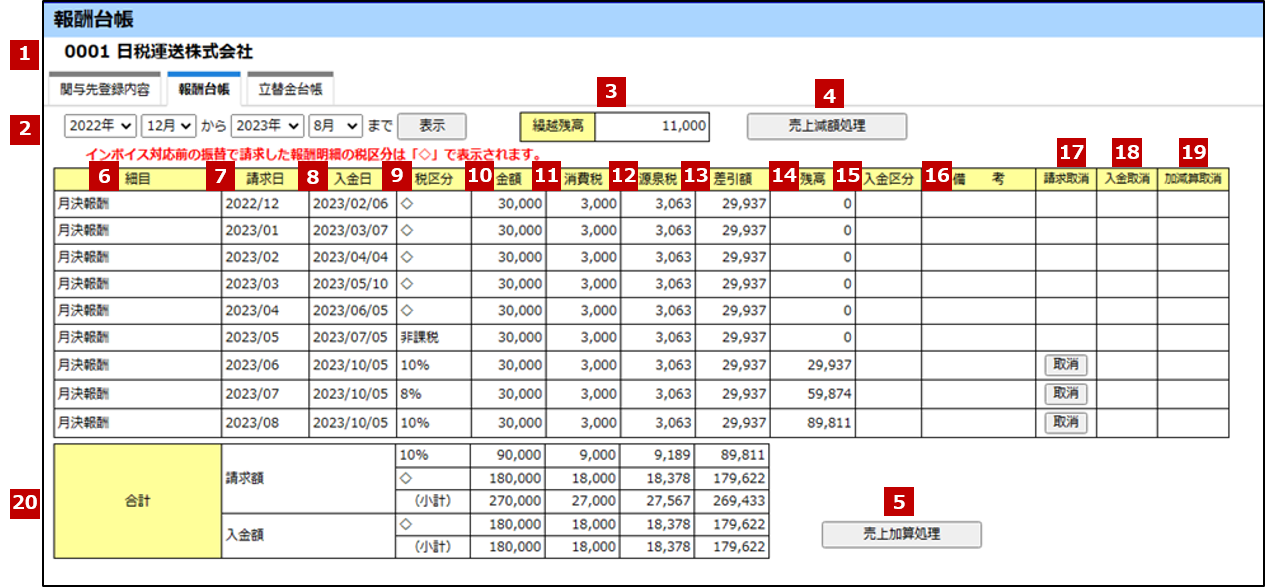1265x587 pixels.
Task: Open the start month dropdown showing 12月
Action: tap(169, 126)
